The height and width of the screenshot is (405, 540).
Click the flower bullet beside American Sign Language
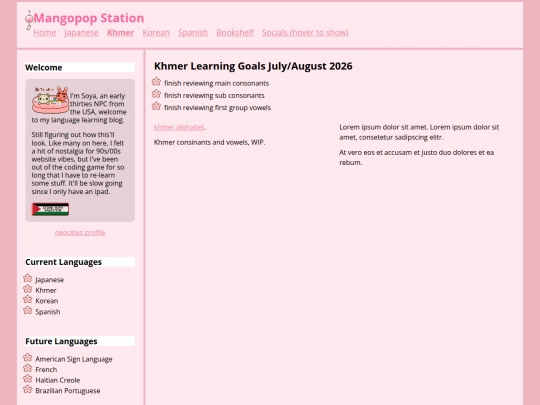click(28, 357)
